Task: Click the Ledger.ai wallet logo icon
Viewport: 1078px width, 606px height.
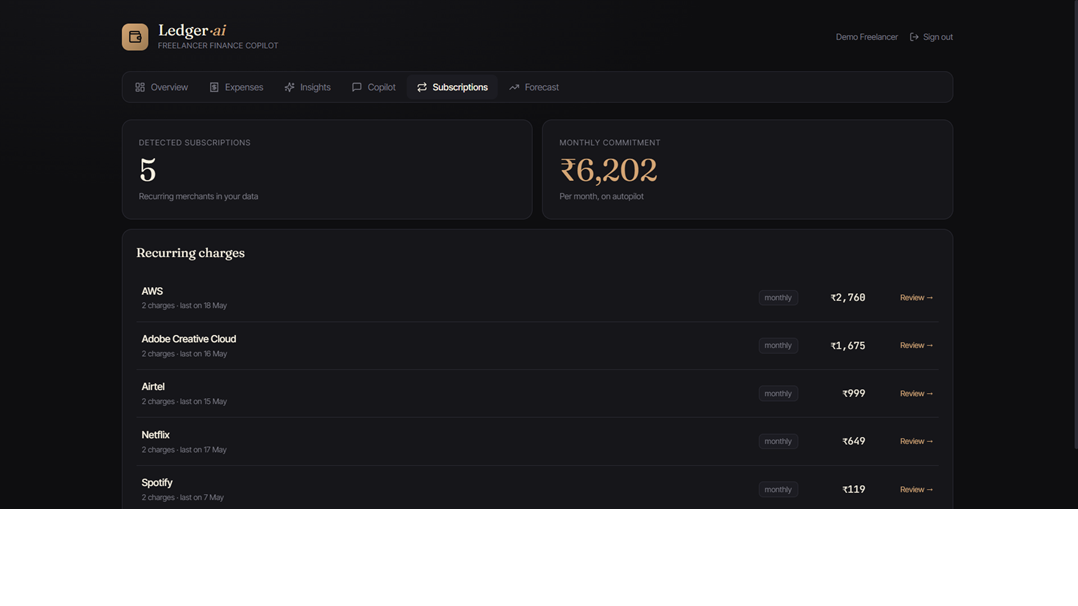Action: tap(135, 37)
